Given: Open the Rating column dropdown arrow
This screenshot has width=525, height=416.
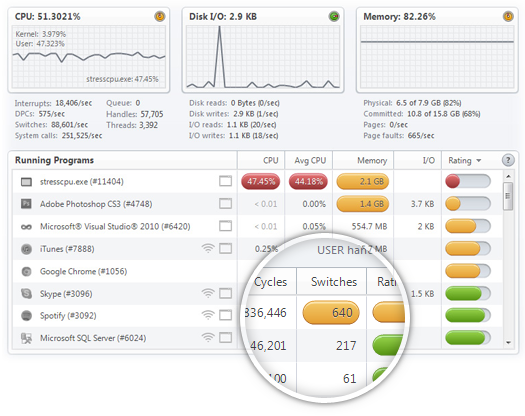Looking at the screenshot, I should coord(479,161).
